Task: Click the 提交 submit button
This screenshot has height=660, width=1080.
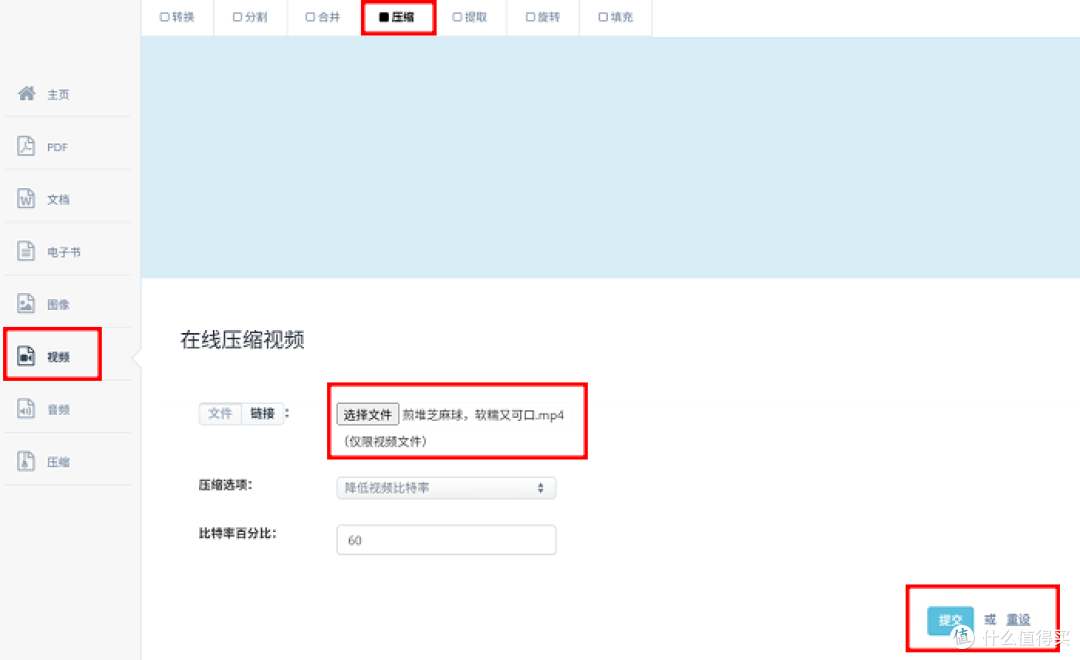Action: pyautogui.click(x=951, y=620)
